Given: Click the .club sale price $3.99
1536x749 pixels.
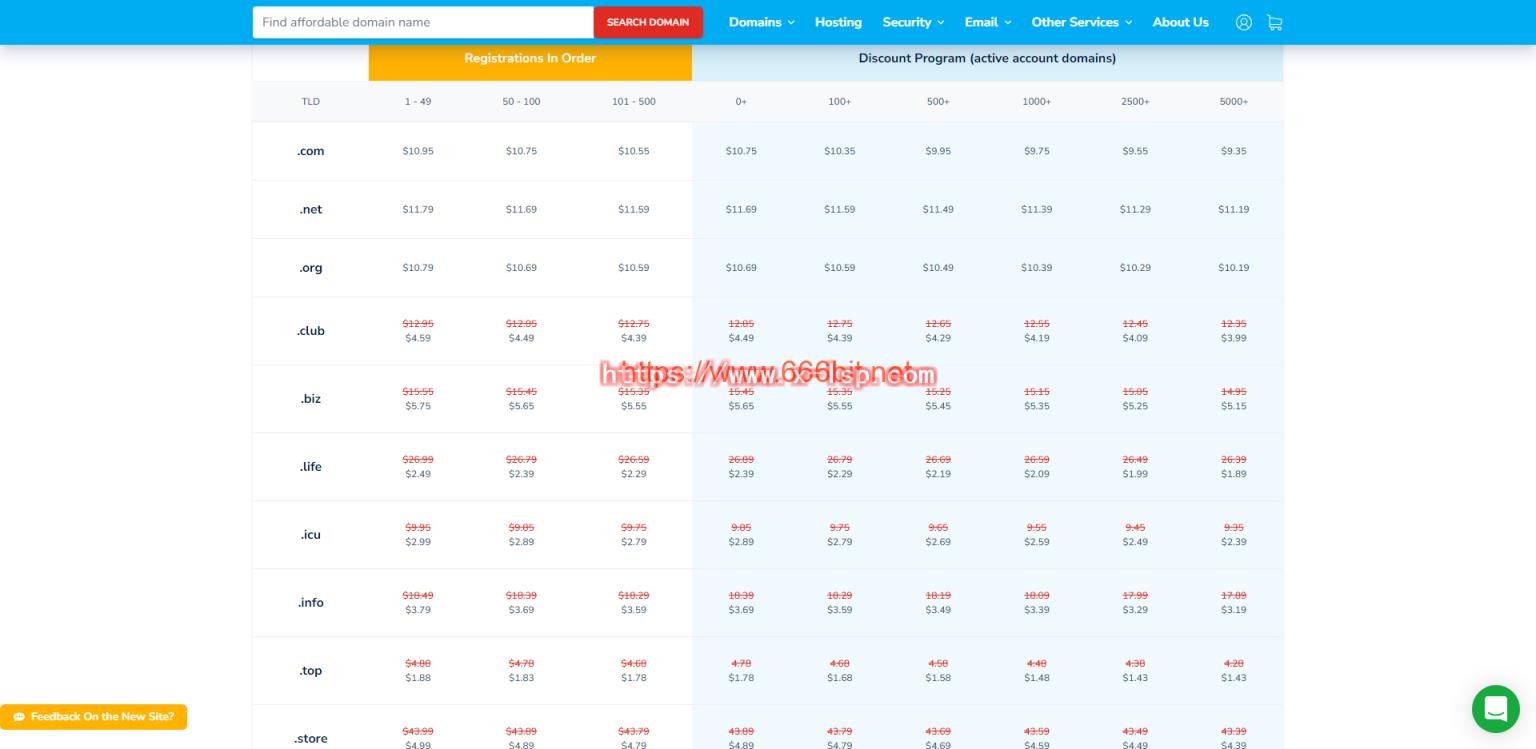Looking at the screenshot, I should [1234, 338].
